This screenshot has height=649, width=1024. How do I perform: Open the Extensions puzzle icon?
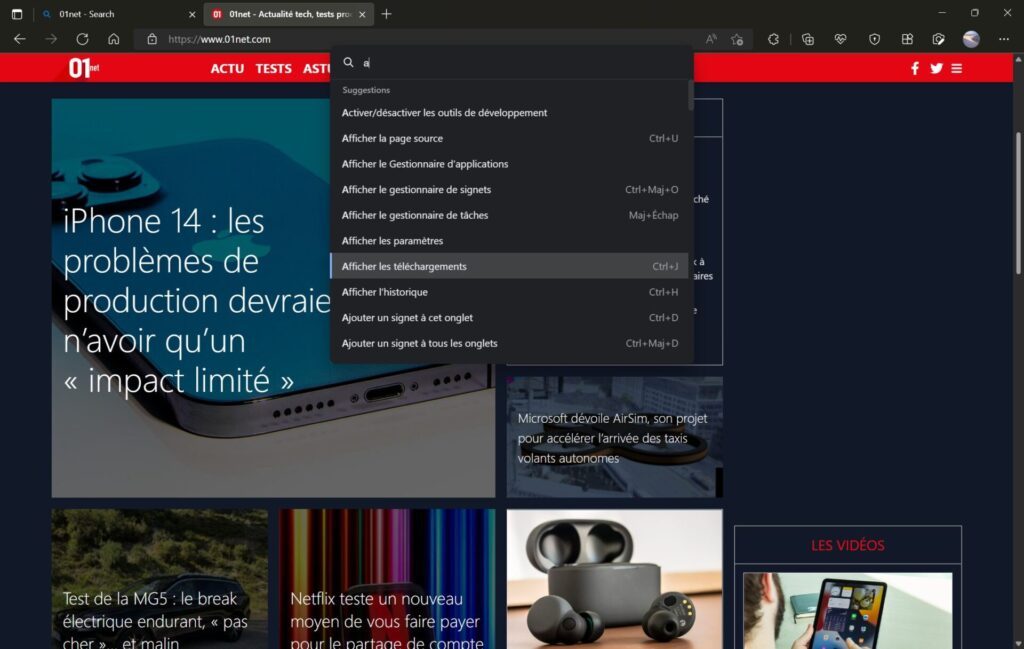[773, 39]
